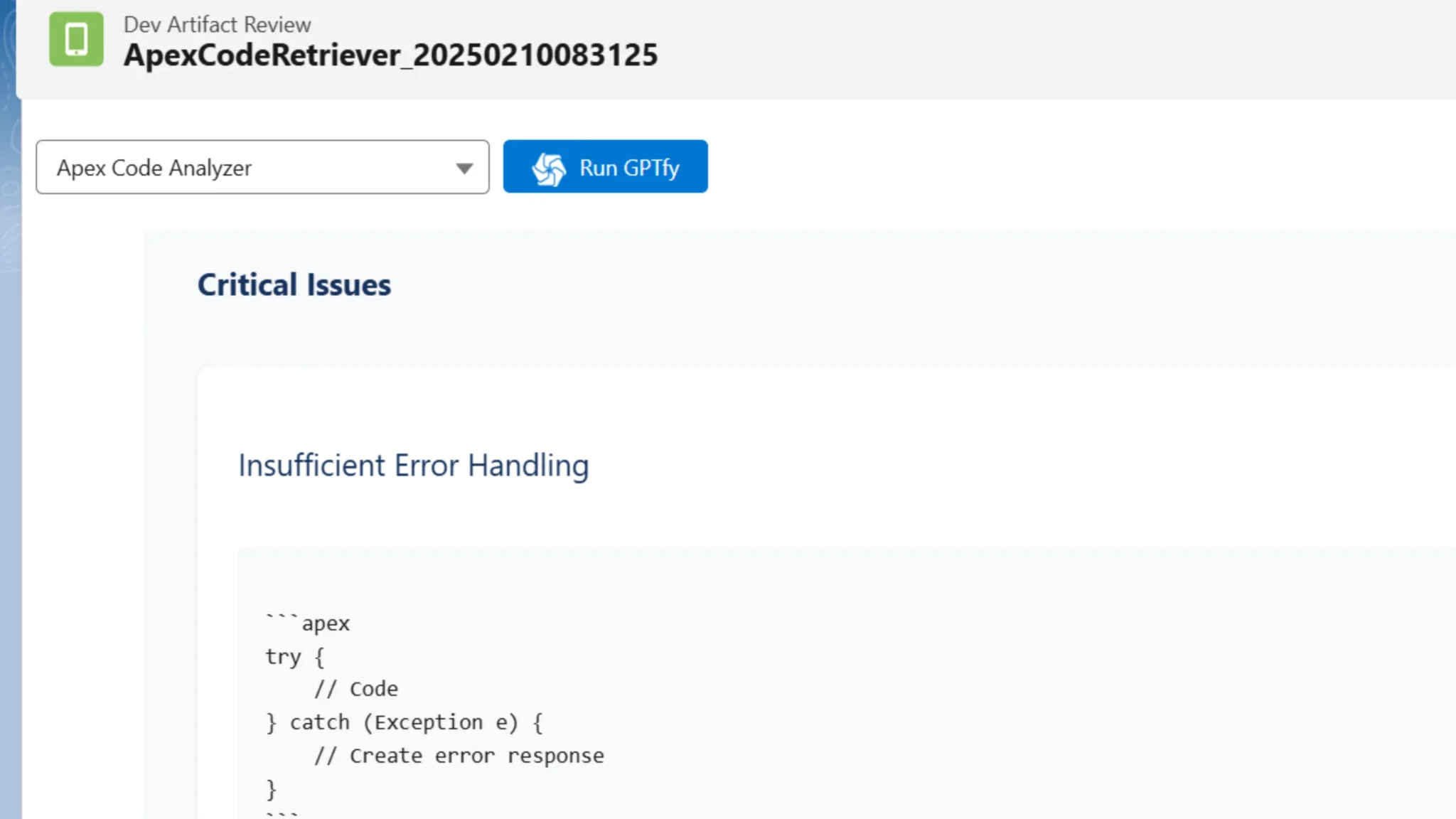Click the closing brace after error response
Screen dimensions: 1456x819
tap(271, 788)
